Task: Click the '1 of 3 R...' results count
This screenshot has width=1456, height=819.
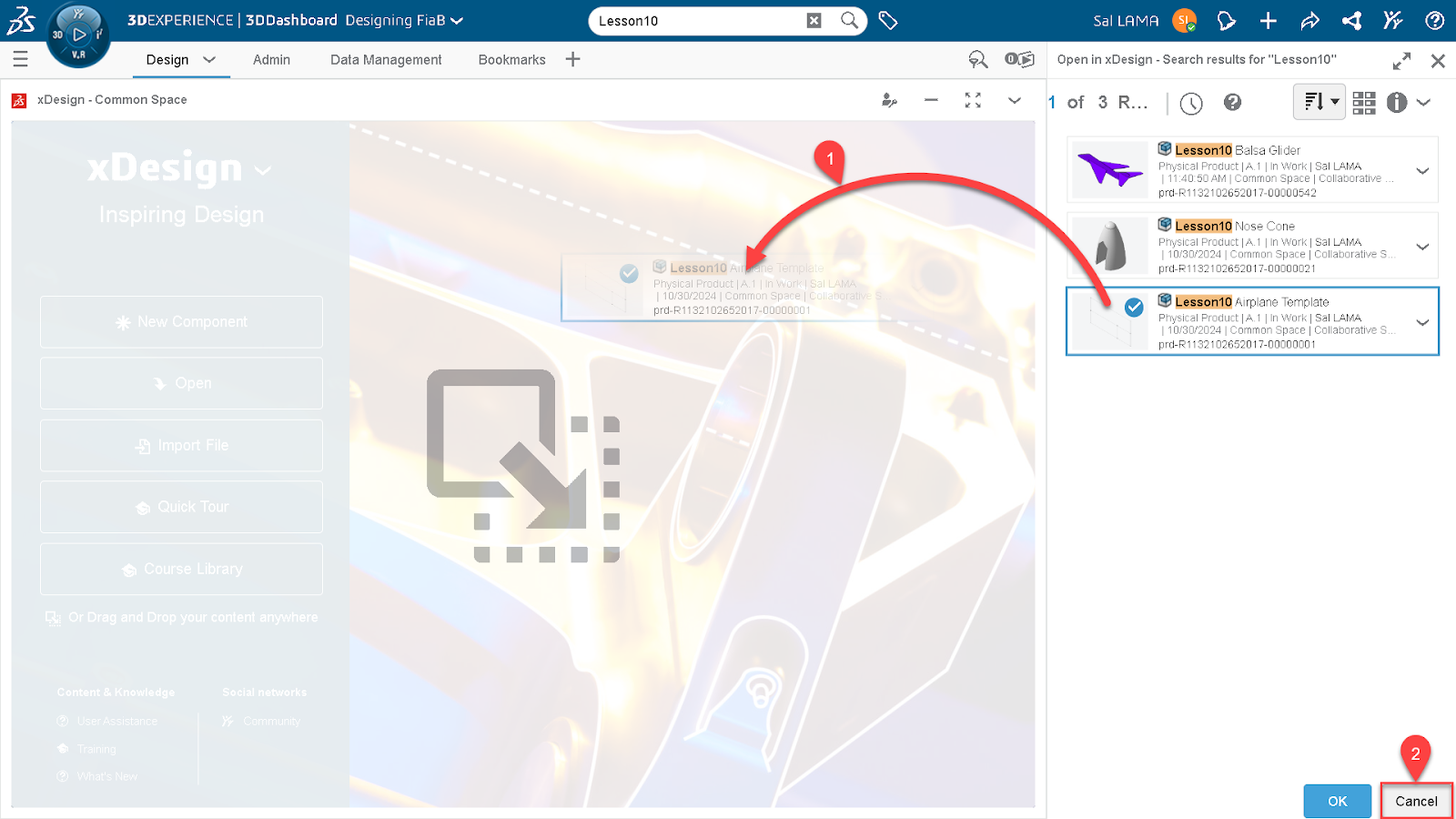Action: [1097, 102]
